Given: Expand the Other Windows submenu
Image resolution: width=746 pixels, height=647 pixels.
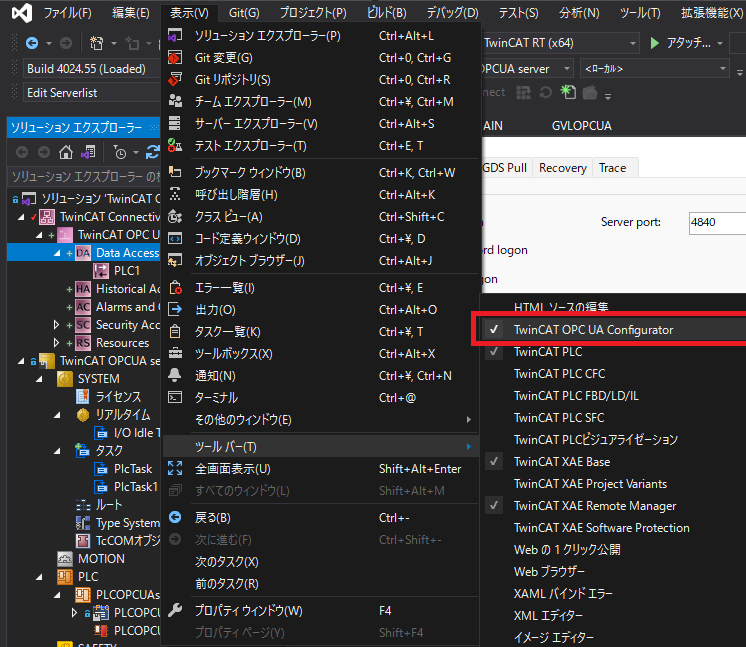Looking at the screenshot, I should point(320,420).
